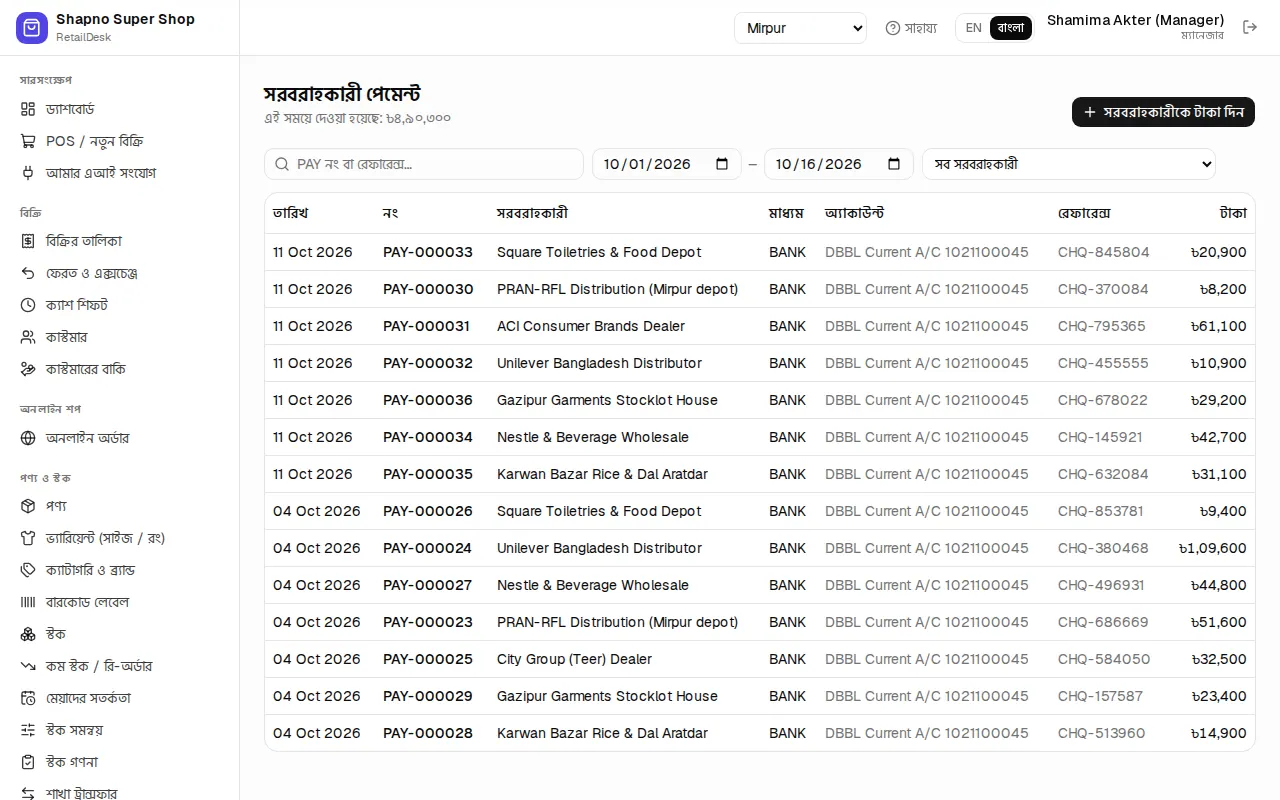Open বিক্রির তালিকা receipt icon
This screenshot has height=800, width=1280.
click(x=28, y=241)
